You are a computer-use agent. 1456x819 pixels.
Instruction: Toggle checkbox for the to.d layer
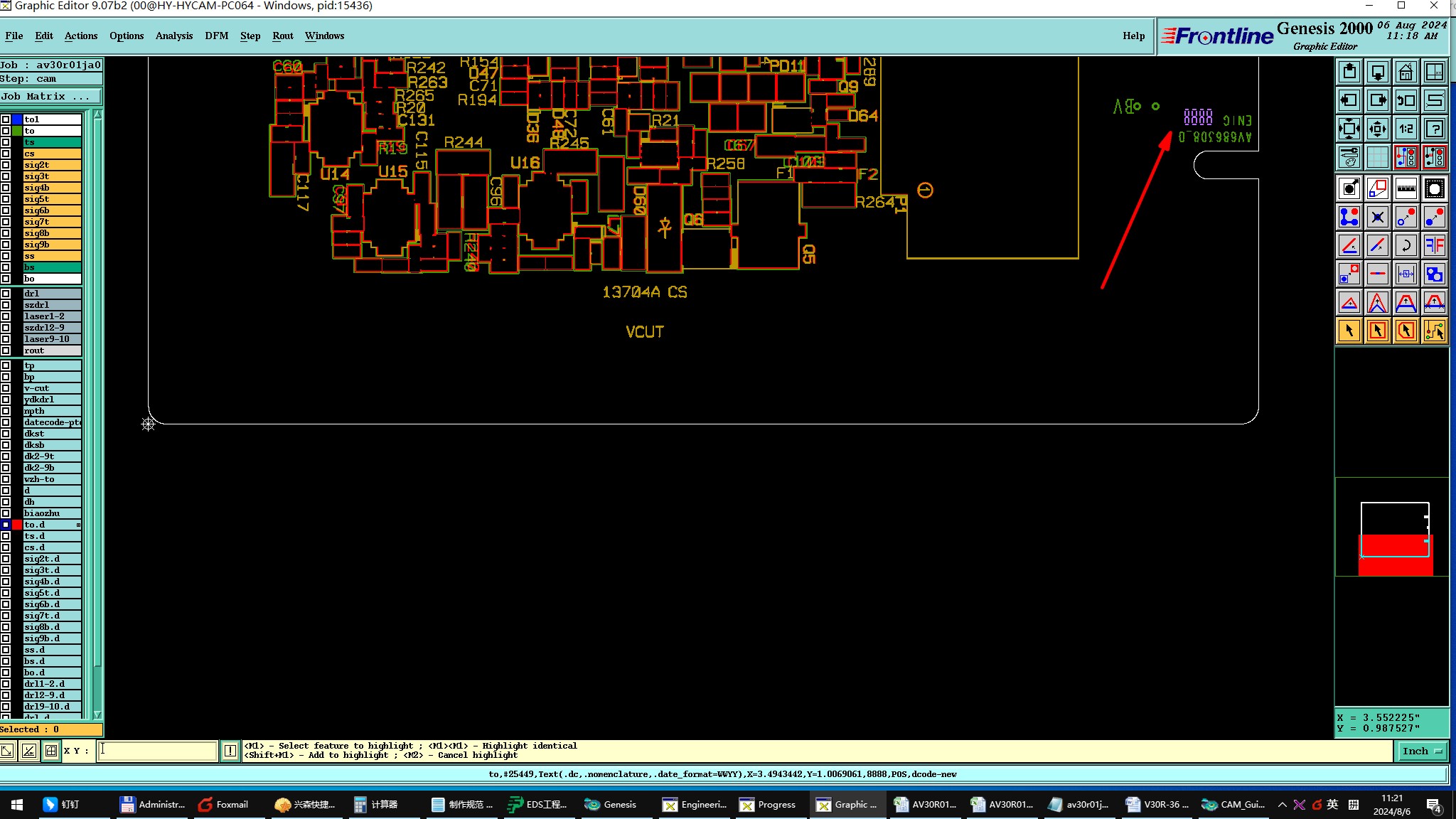pos(6,525)
